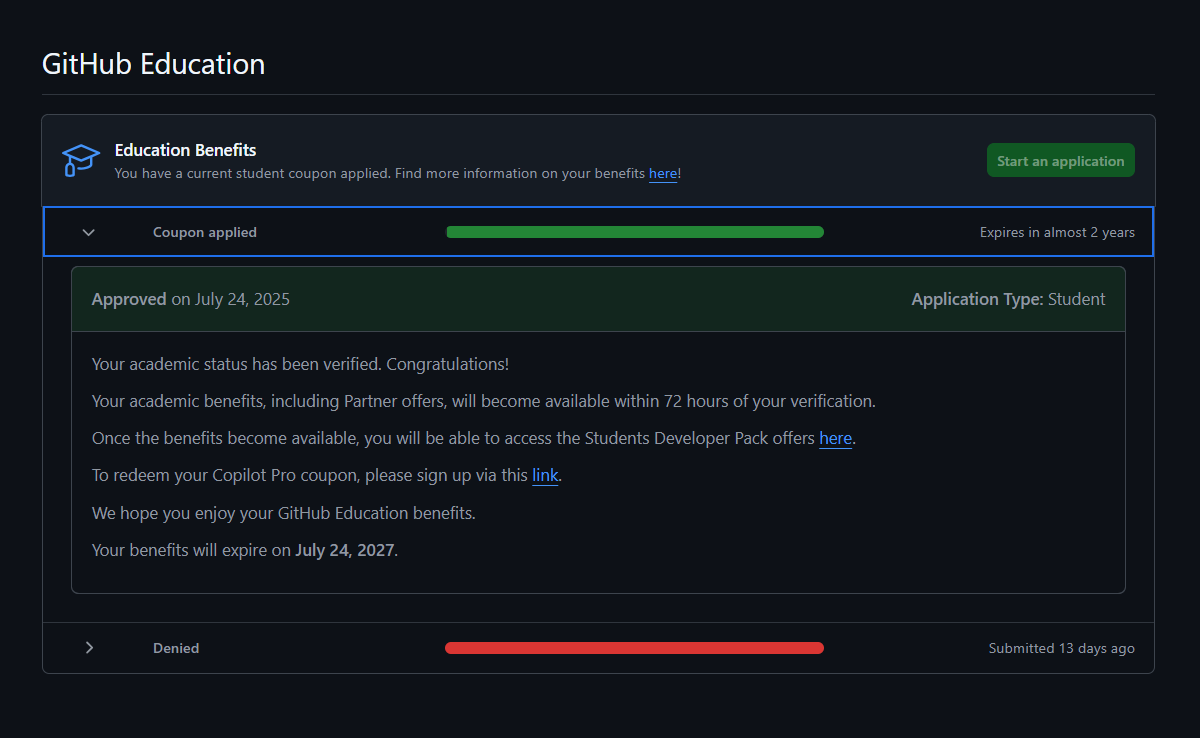Screen dimensions: 1200x738
Task: Click the 'Application Type: Student' text
Action: (x=1008, y=299)
